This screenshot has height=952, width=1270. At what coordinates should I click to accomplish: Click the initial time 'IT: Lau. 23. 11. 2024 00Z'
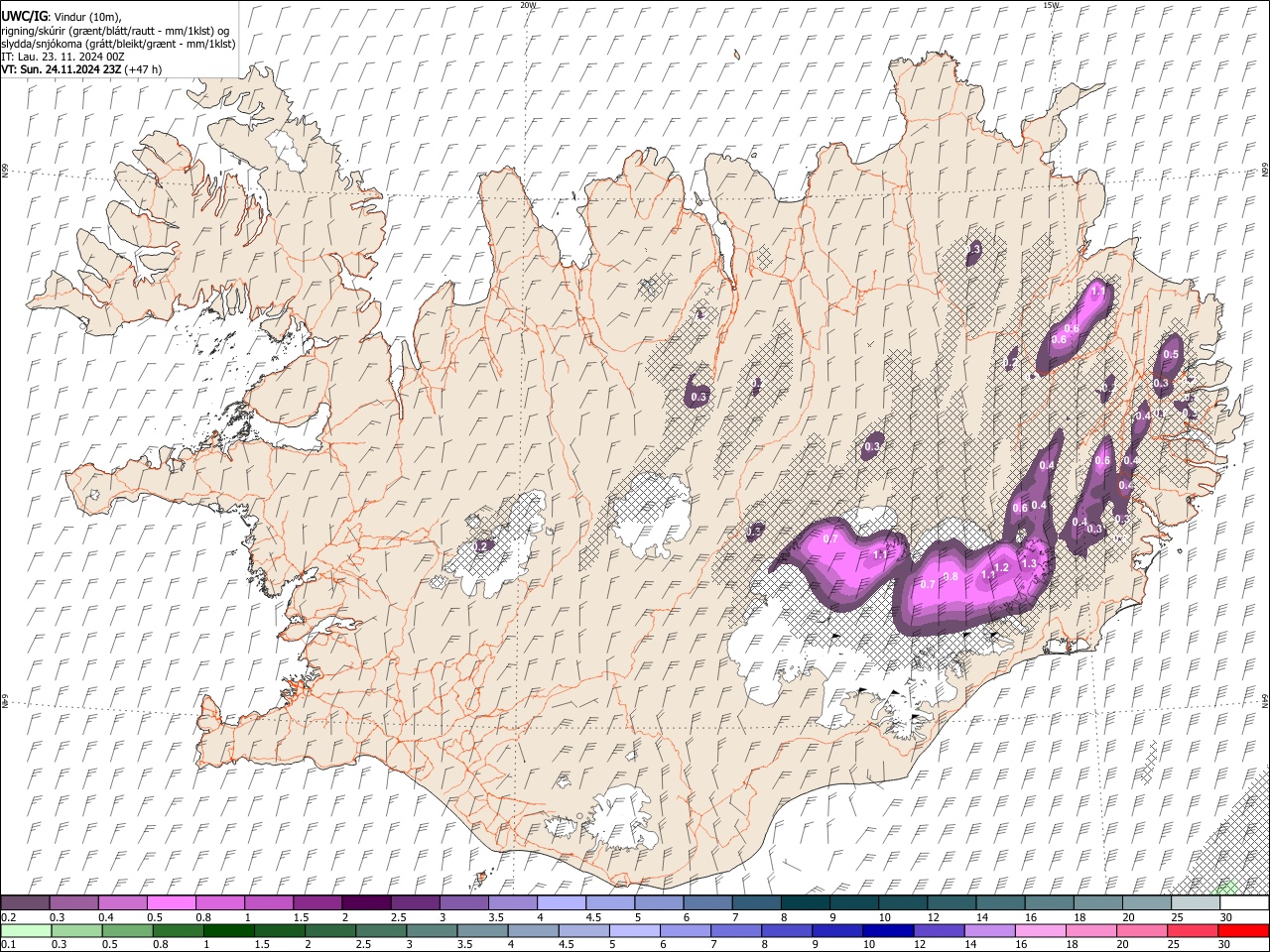[x=63, y=57]
